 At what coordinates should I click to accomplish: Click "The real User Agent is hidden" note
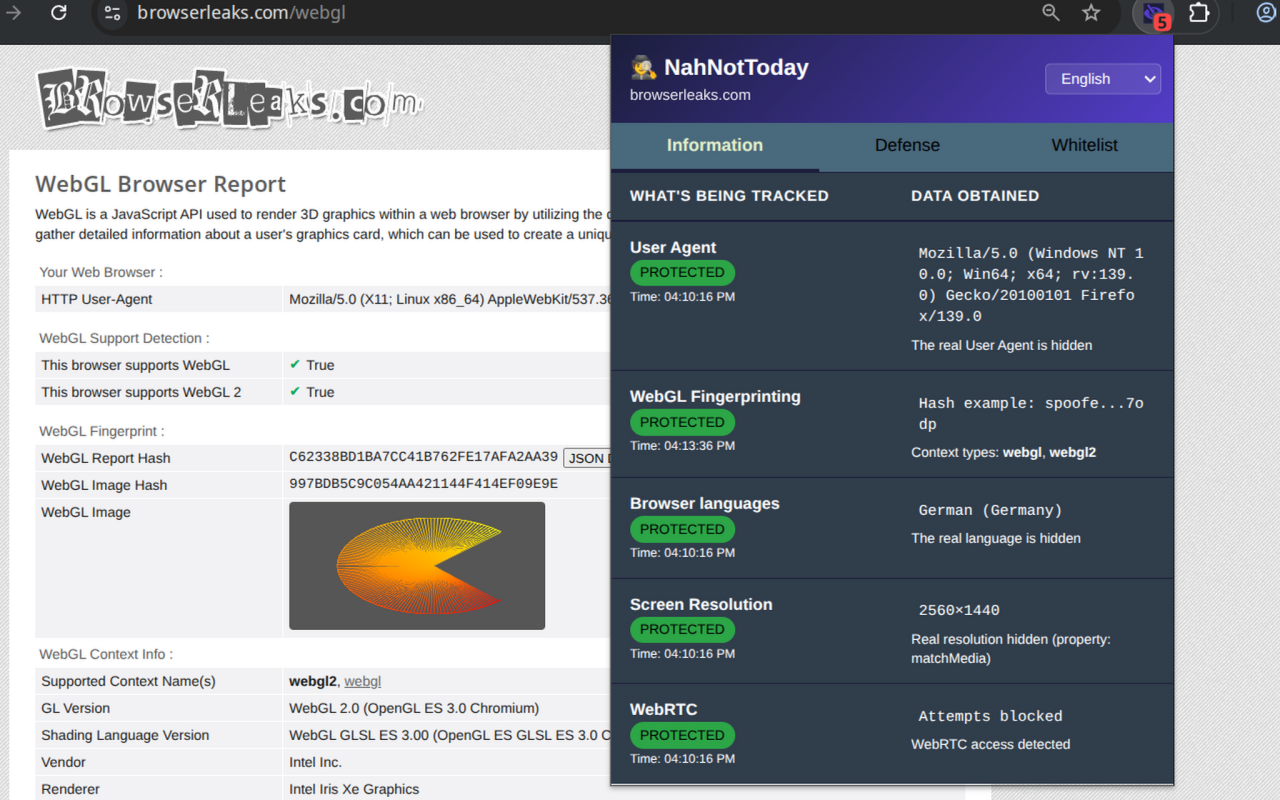point(1002,346)
